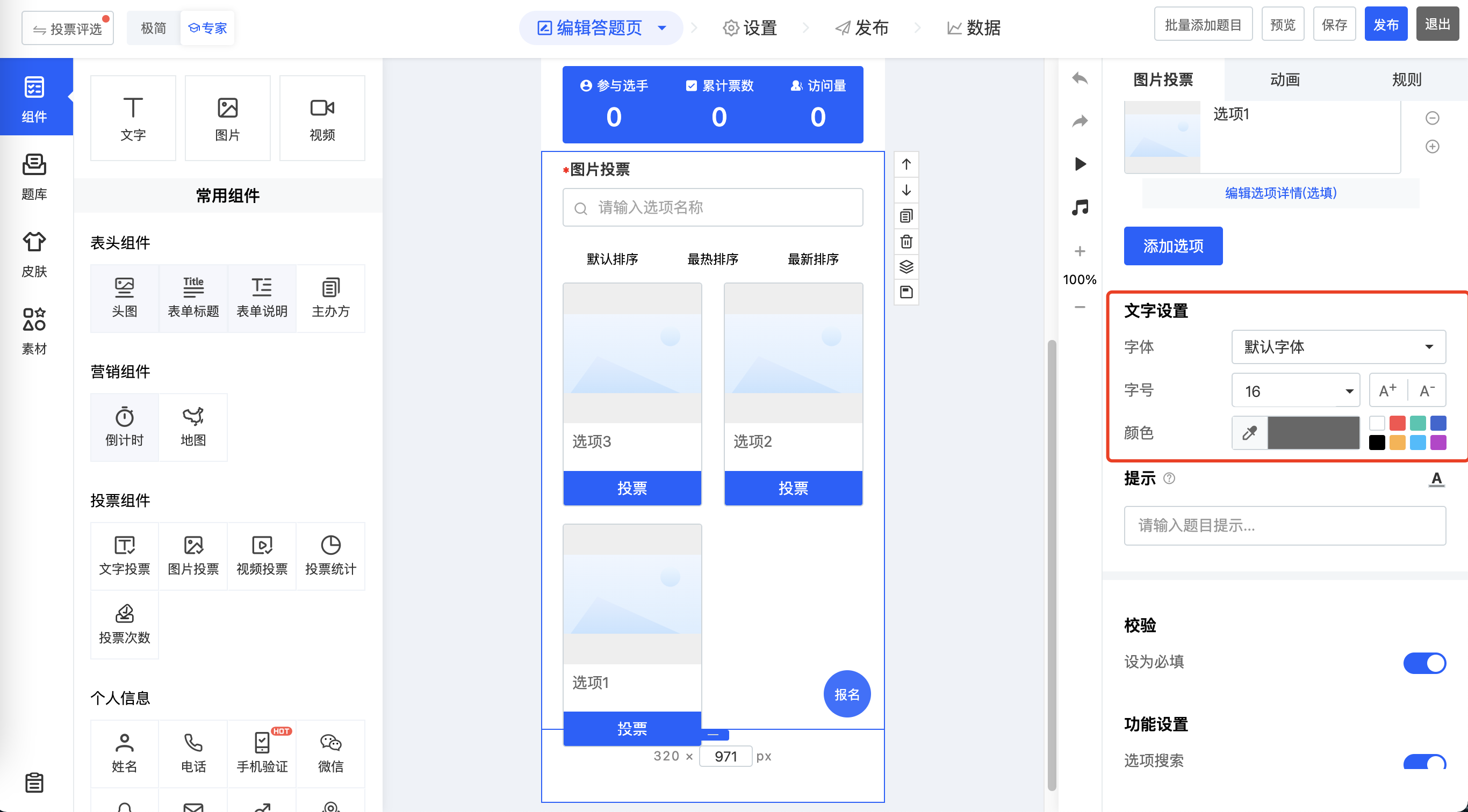Select the 图片投票 properties tab
This screenshot has width=1468, height=812.
click(1163, 79)
